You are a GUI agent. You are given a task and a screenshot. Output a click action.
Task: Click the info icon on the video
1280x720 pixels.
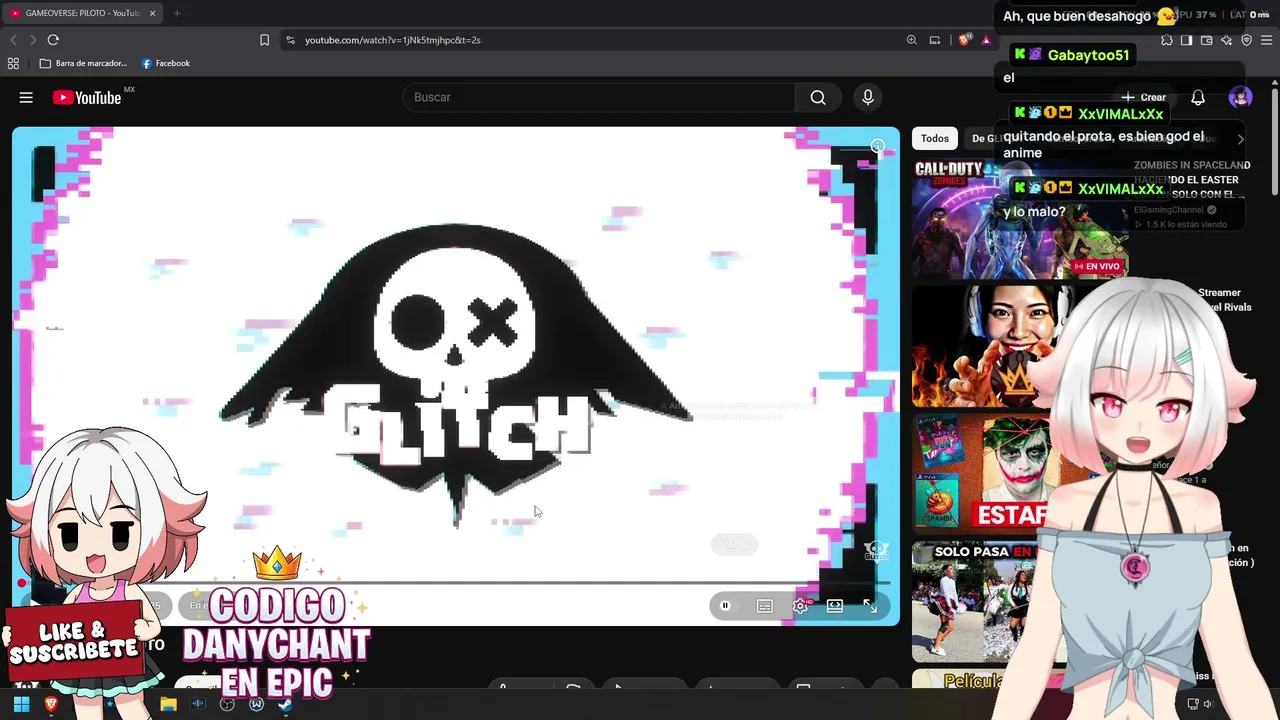(877, 147)
